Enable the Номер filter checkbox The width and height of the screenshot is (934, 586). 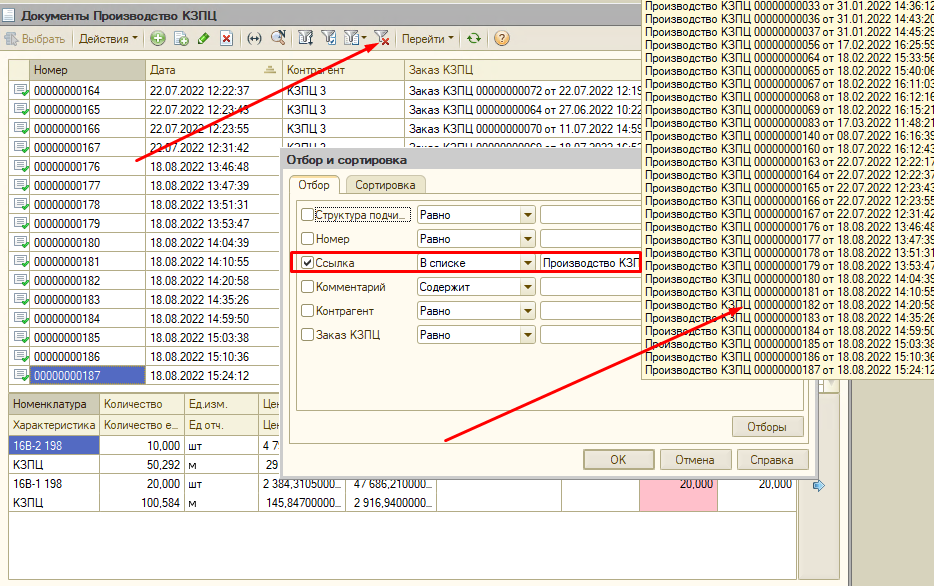pyautogui.click(x=307, y=239)
